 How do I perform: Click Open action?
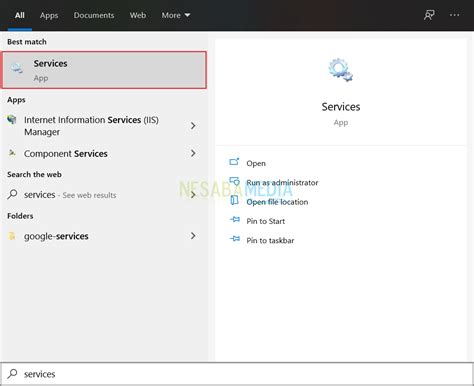256,163
